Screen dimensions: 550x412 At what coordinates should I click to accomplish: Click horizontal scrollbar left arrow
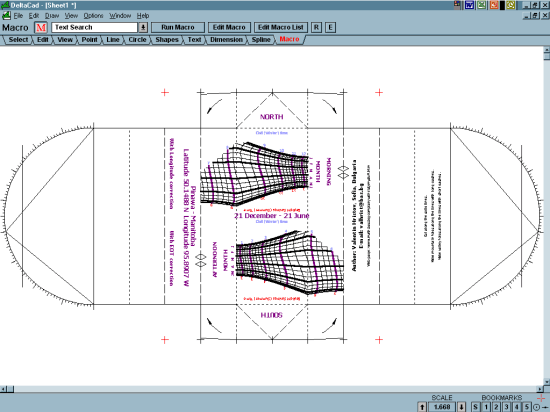(3, 389)
